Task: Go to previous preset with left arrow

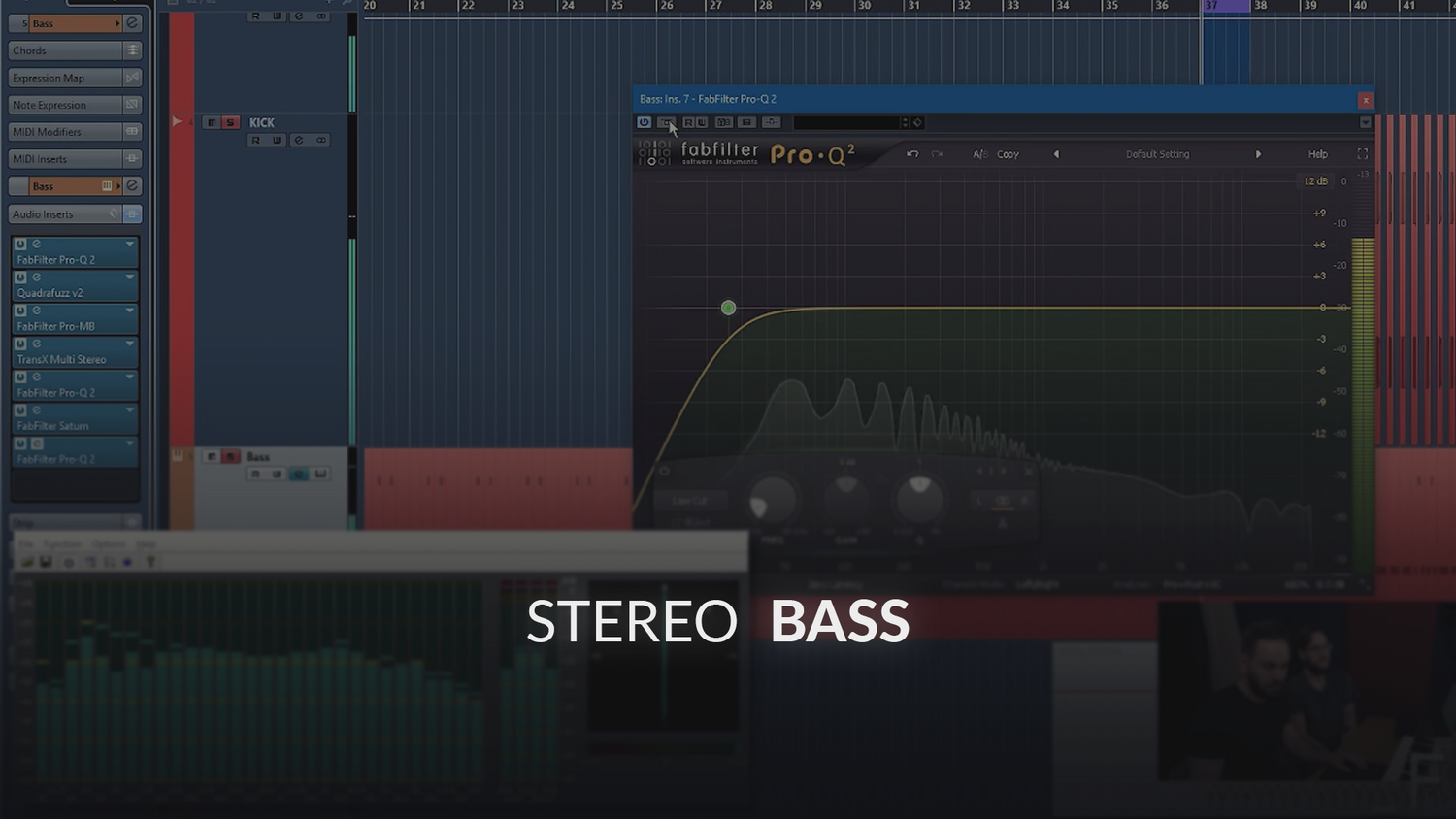Action: (x=1056, y=154)
